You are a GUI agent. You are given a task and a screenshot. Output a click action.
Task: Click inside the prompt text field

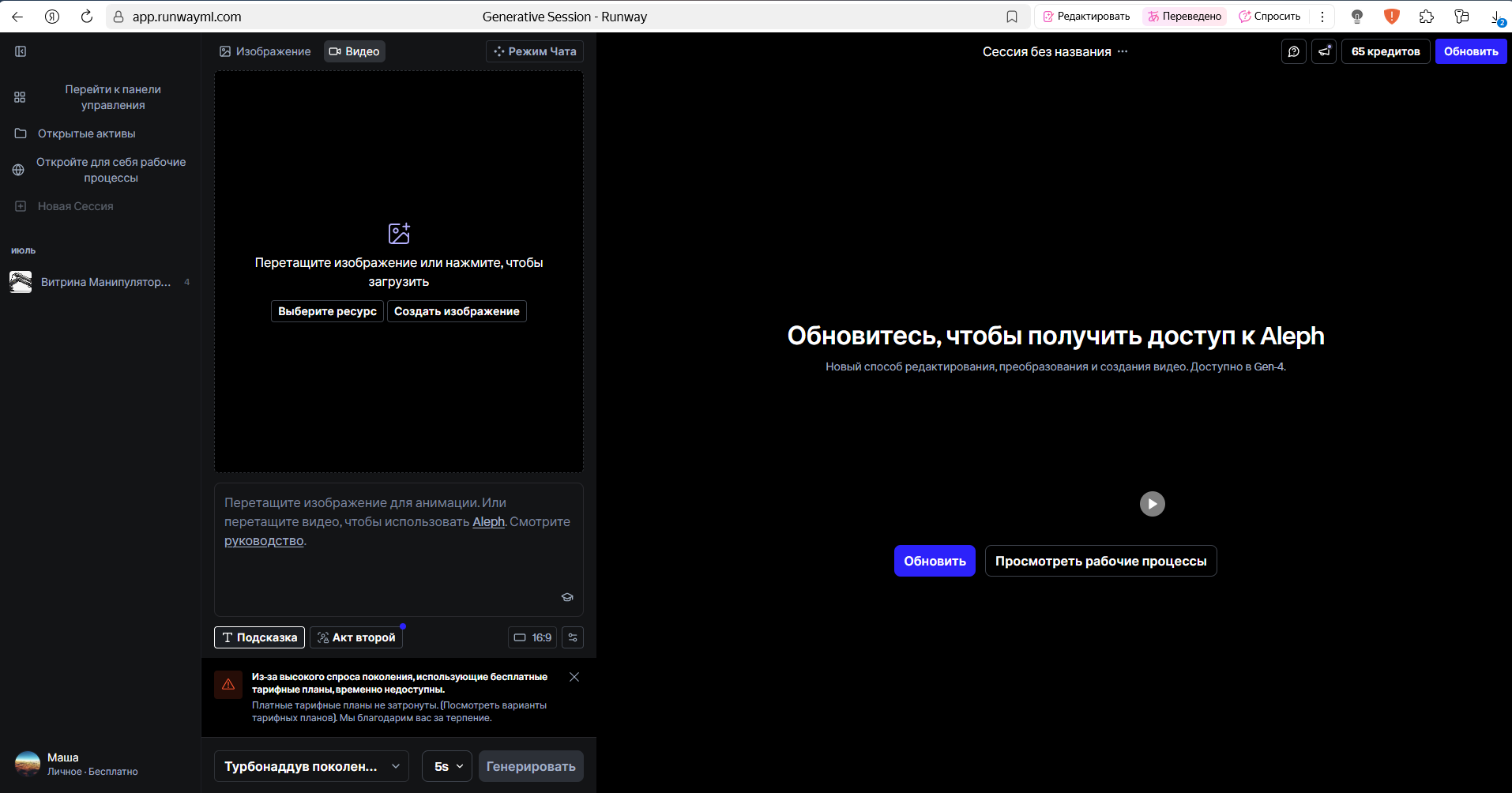(399, 550)
